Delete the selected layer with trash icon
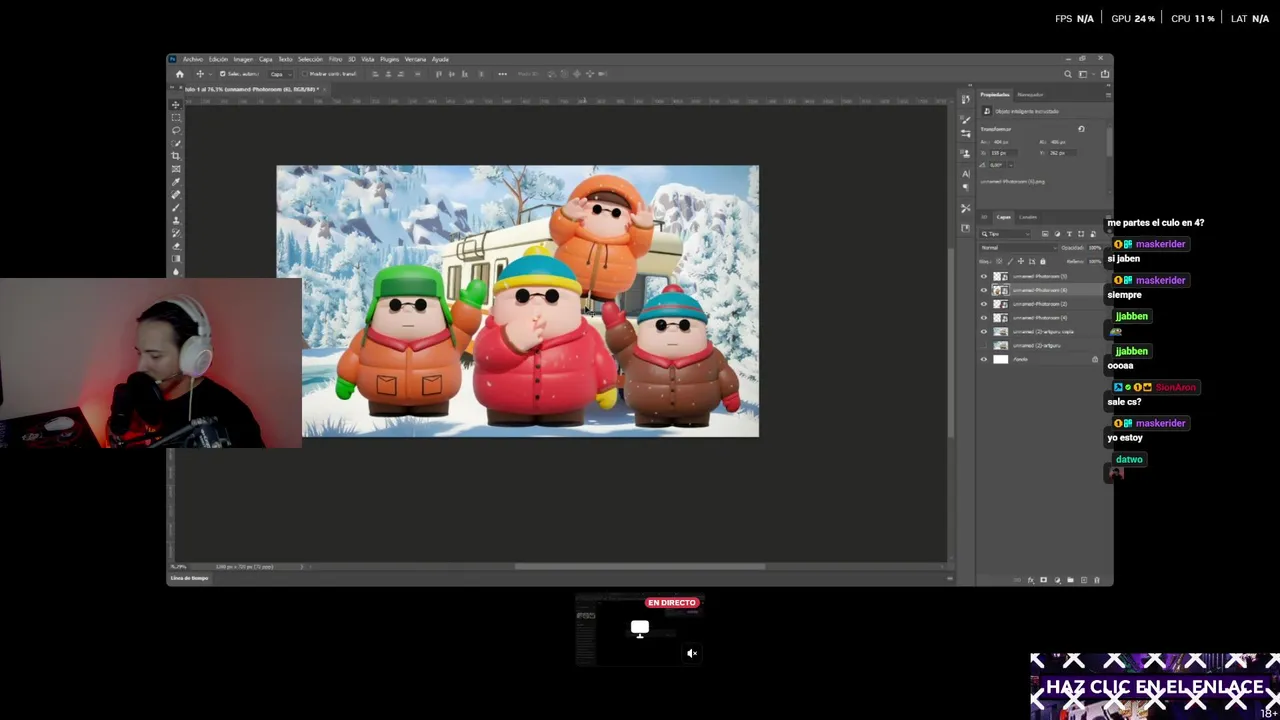The image size is (1280, 720). point(1097,580)
